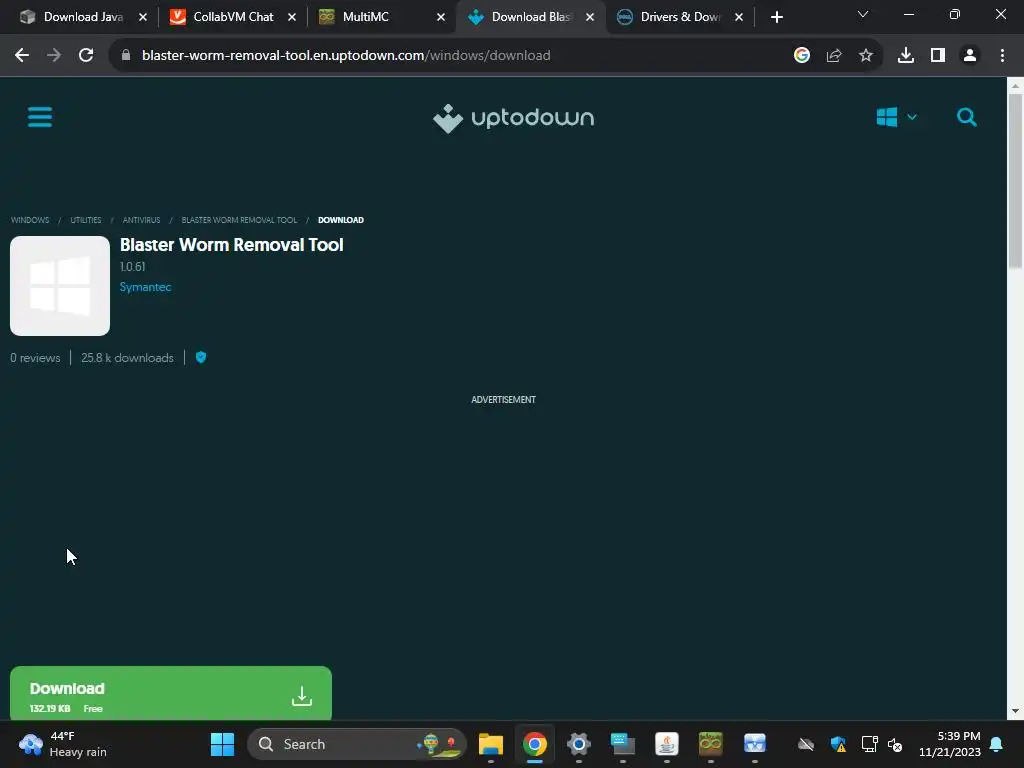The width and height of the screenshot is (1024, 768).
Task: Click the green Download button
Action: [x=170, y=694]
